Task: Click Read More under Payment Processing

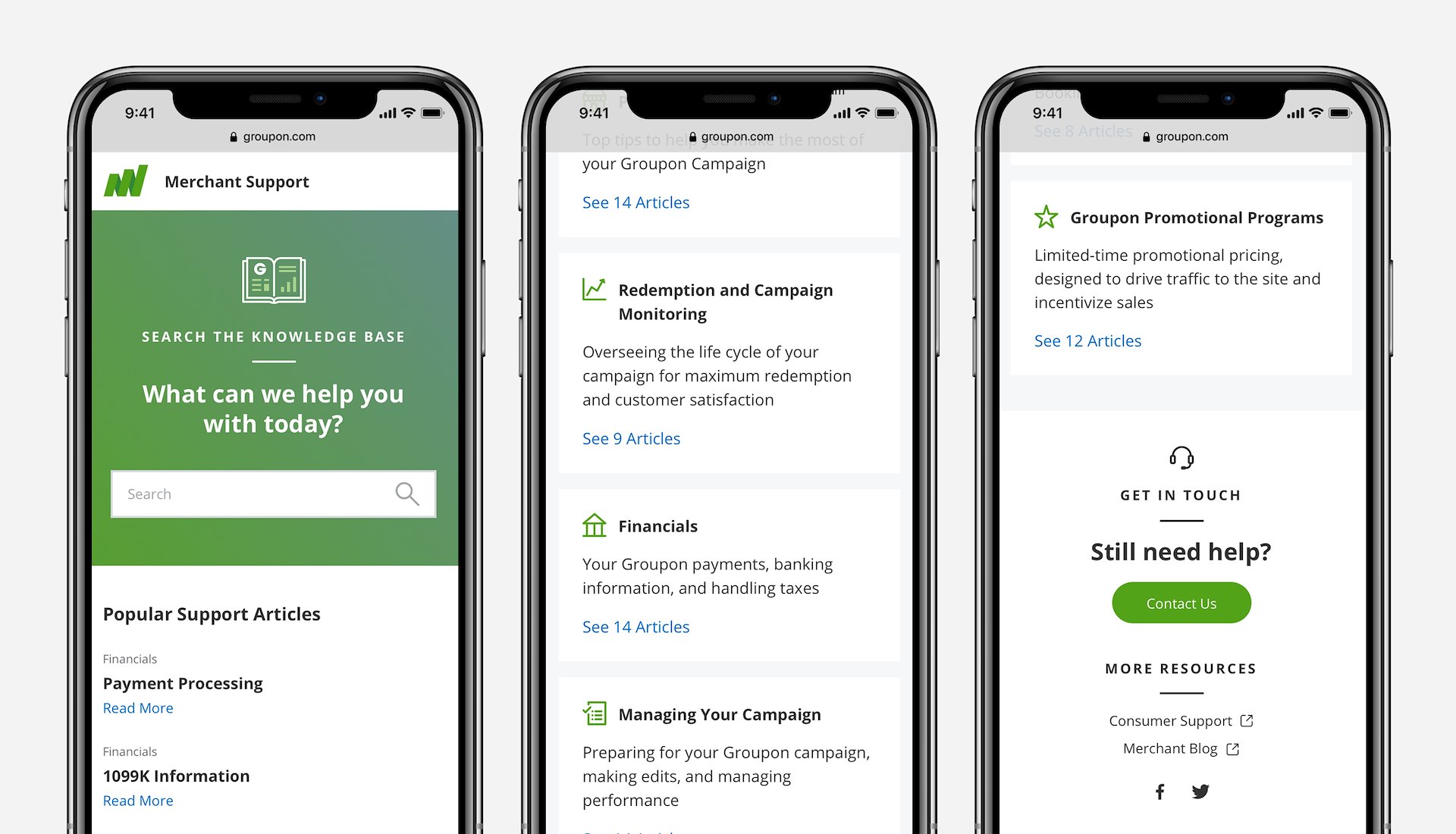Action: [137, 705]
